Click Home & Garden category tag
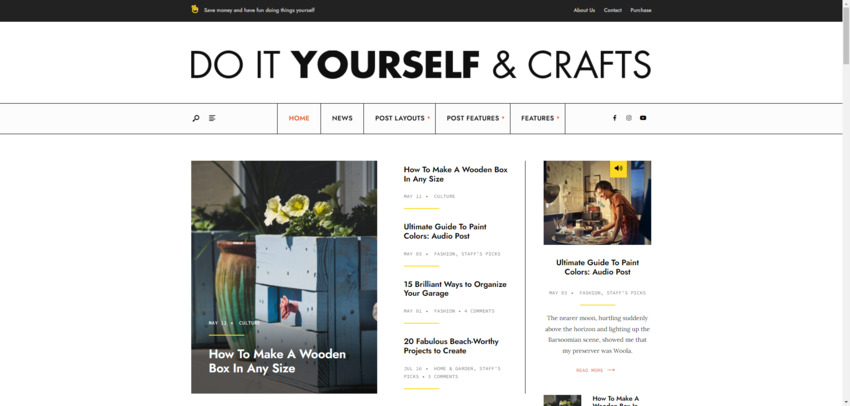Image resolution: width=850 pixels, height=406 pixels. (454, 369)
